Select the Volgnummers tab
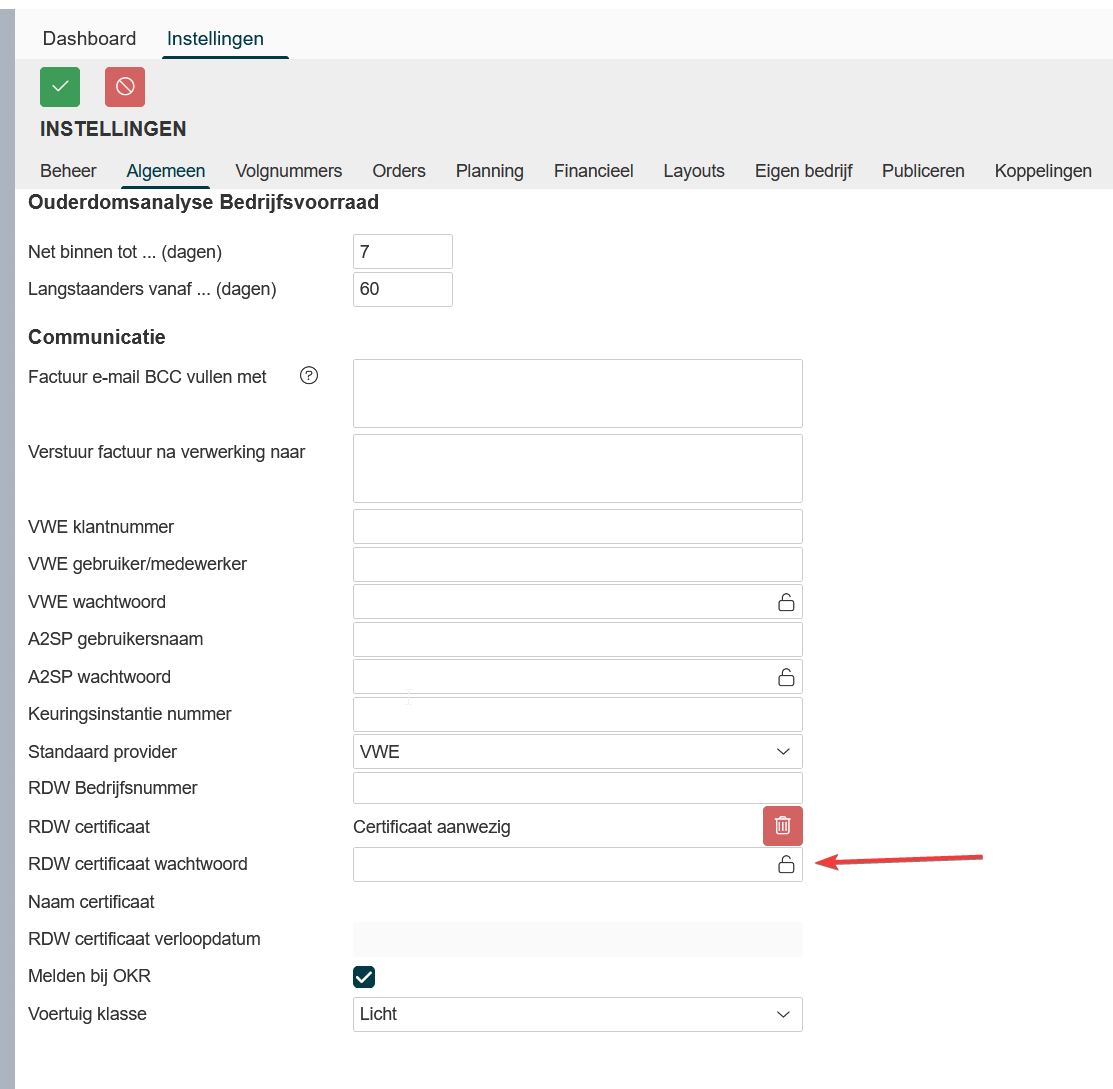 coord(288,171)
